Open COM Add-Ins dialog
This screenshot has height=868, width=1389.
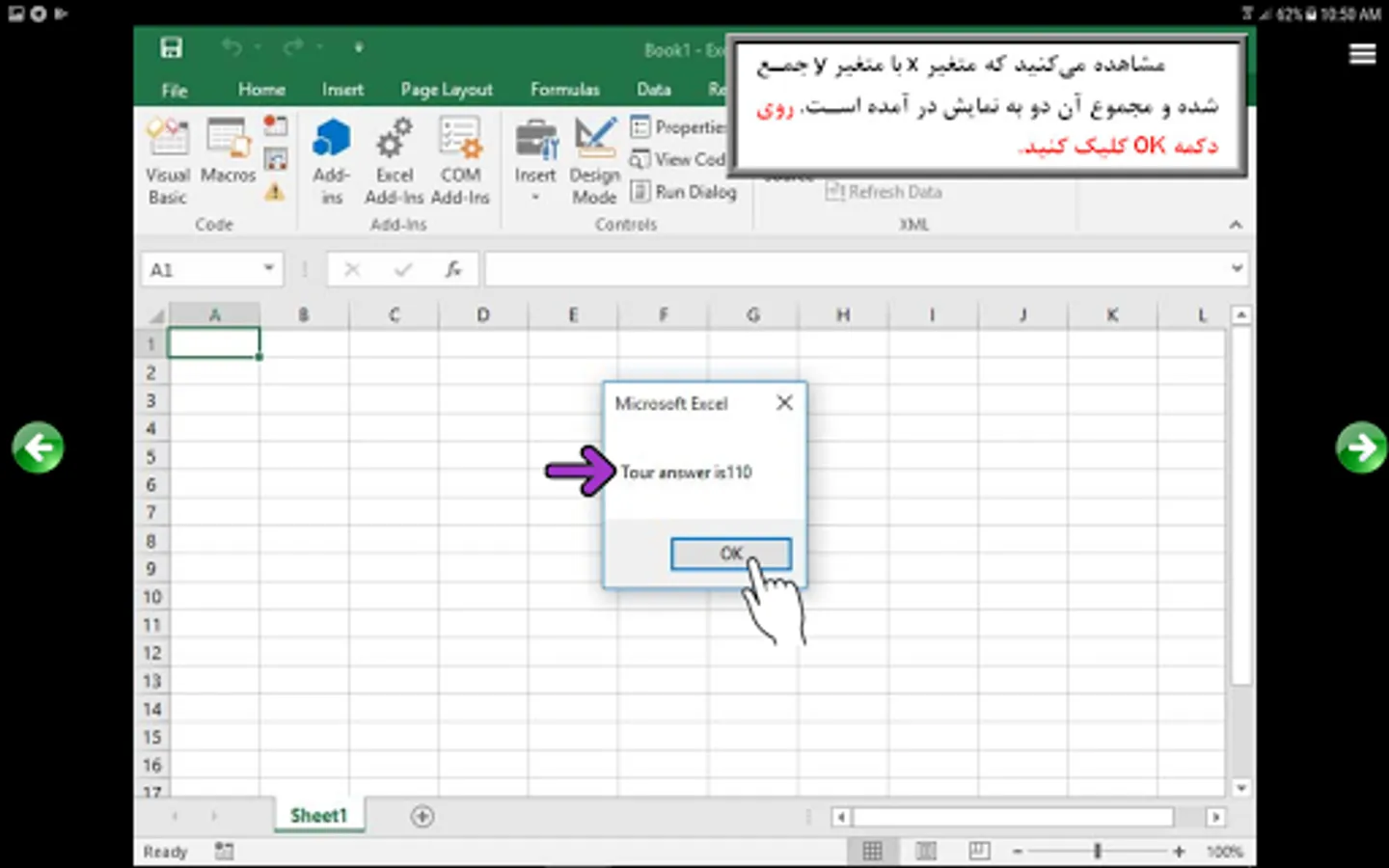pyautogui.click(x=460, y=160)
